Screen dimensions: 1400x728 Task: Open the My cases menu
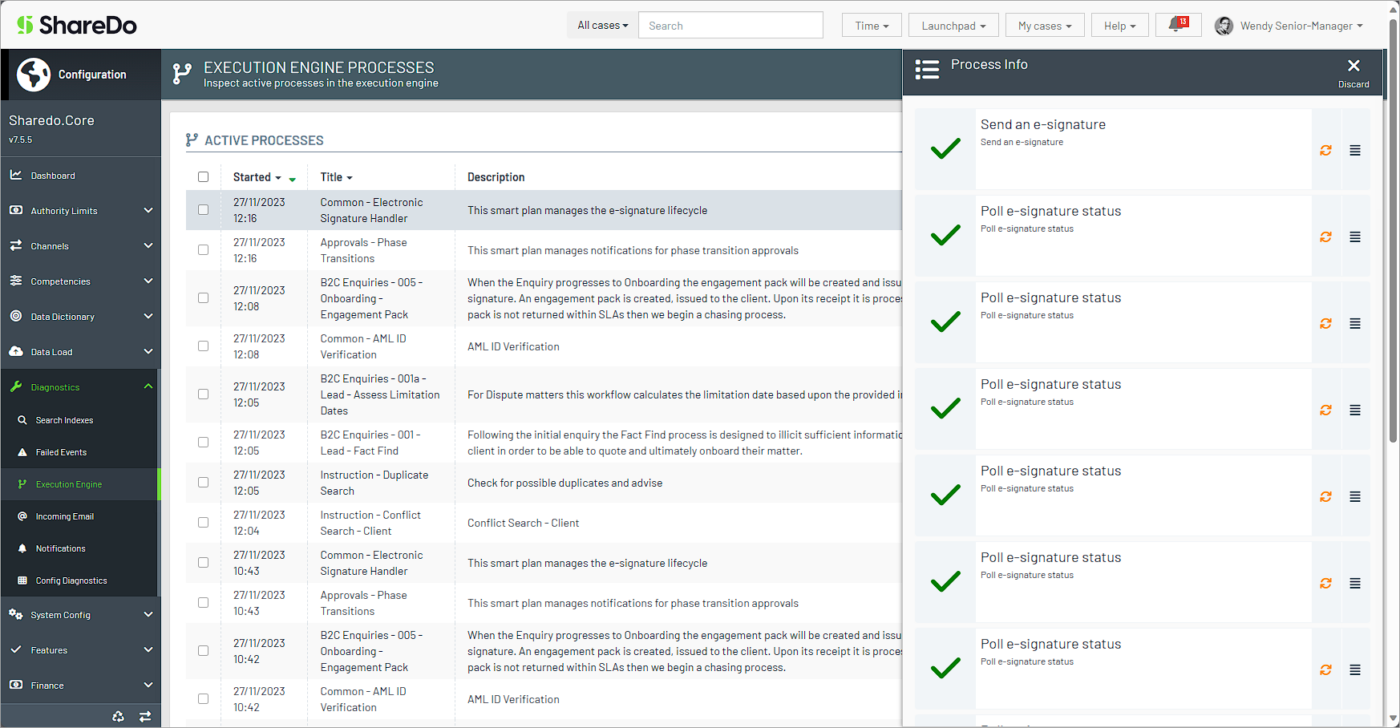tap(1045, 26)
